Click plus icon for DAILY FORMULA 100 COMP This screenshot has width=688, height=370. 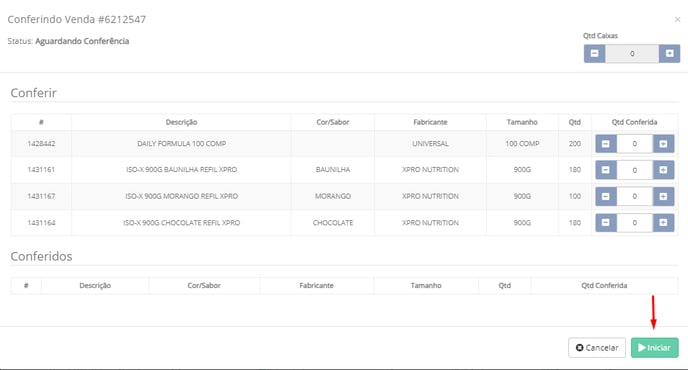[663, 144]
